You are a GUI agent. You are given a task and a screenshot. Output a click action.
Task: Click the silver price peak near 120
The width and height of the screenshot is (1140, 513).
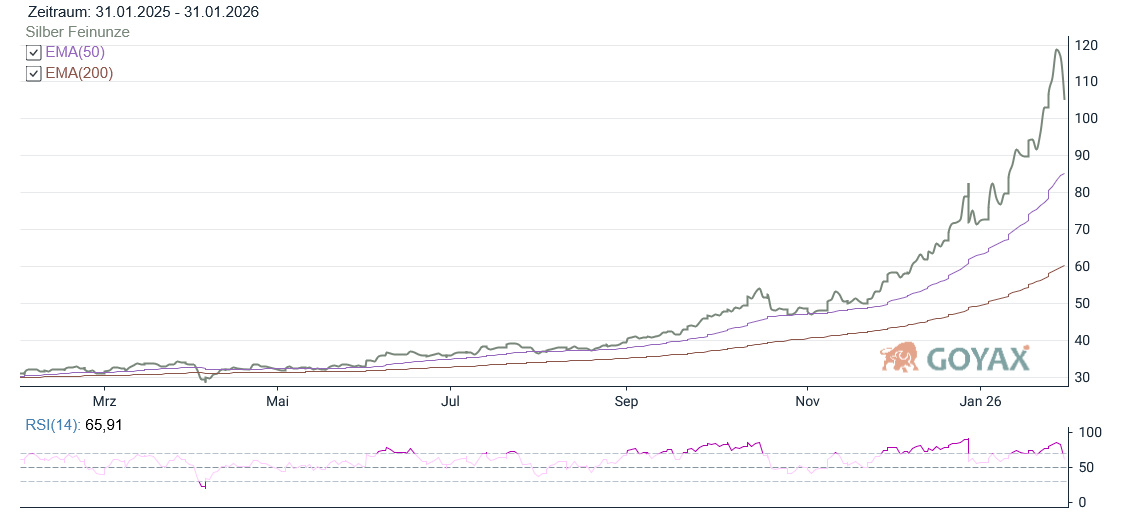click(x=1057, y=50)
